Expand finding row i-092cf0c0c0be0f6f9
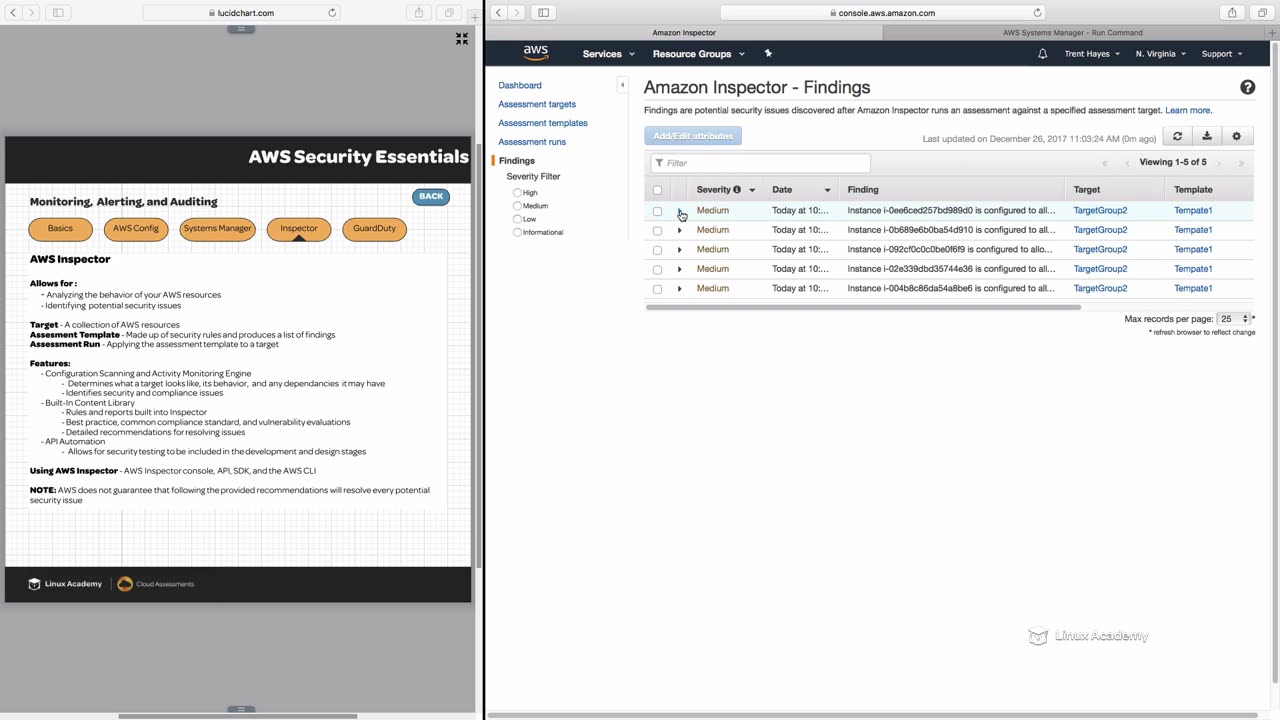This screenshot has width=1280, height=720. 679,250
